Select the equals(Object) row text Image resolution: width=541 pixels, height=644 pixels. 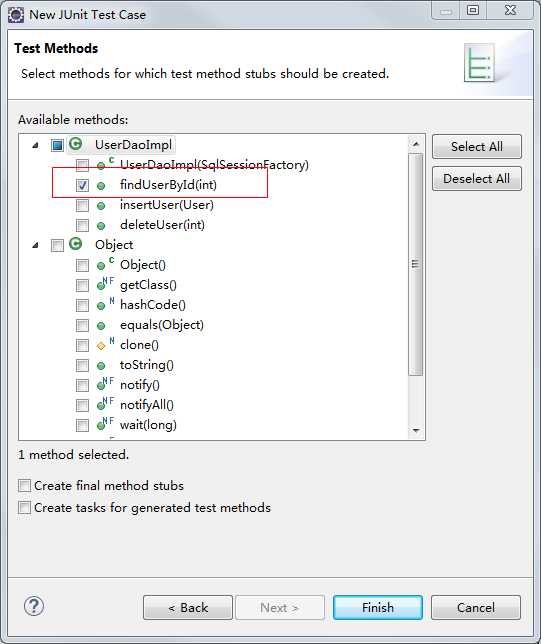click(162, 325)
